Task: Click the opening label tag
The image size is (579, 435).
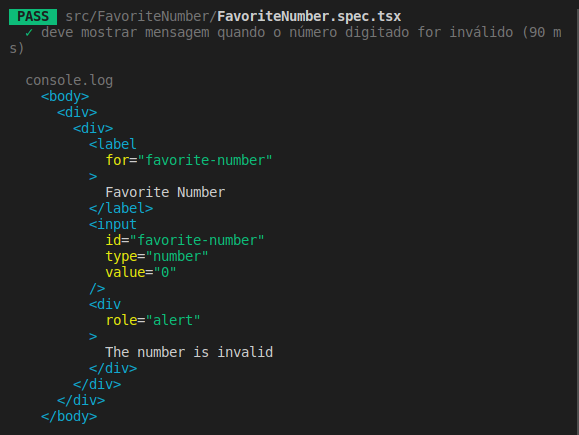Action: (x=113, y=144)
